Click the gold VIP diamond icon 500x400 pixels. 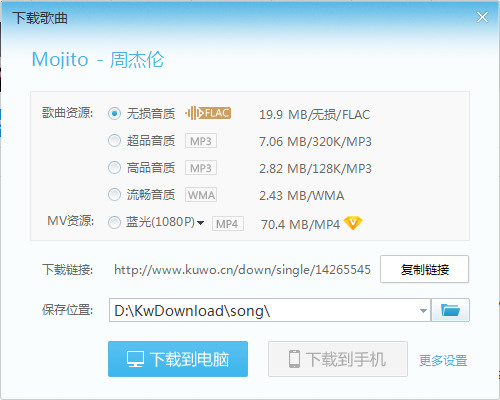[x=353, y=223]
